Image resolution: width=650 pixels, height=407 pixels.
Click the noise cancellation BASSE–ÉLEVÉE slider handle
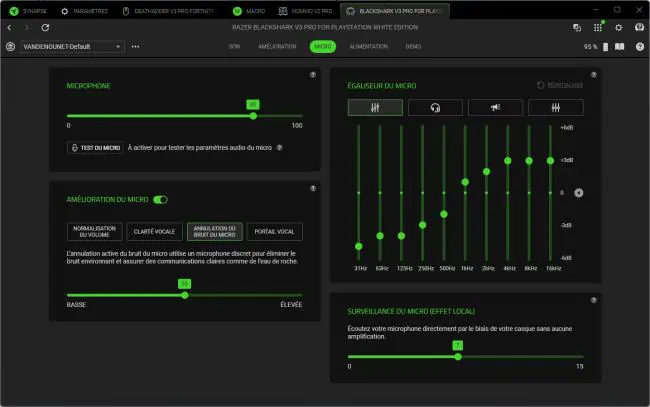click(185, 296)
